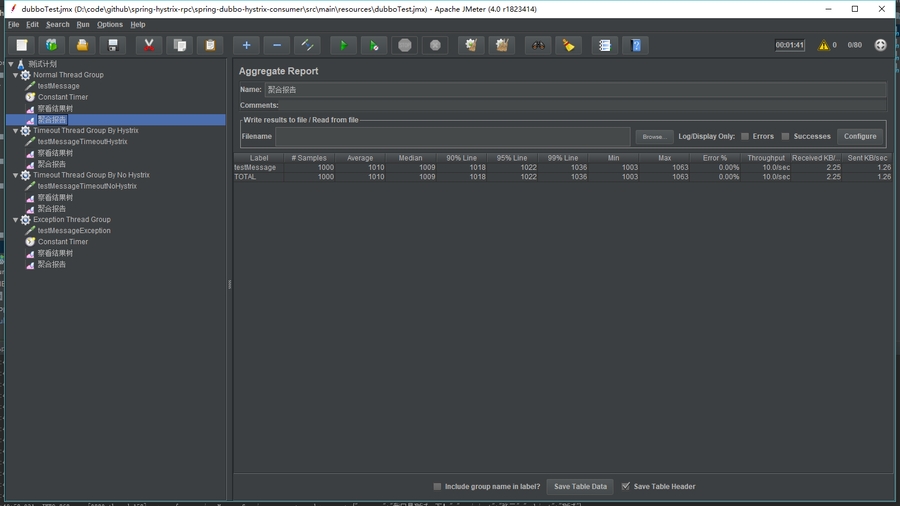Enable the Errors only checkbox
This screenshot has height=506, width=900.
click(745, 136)
